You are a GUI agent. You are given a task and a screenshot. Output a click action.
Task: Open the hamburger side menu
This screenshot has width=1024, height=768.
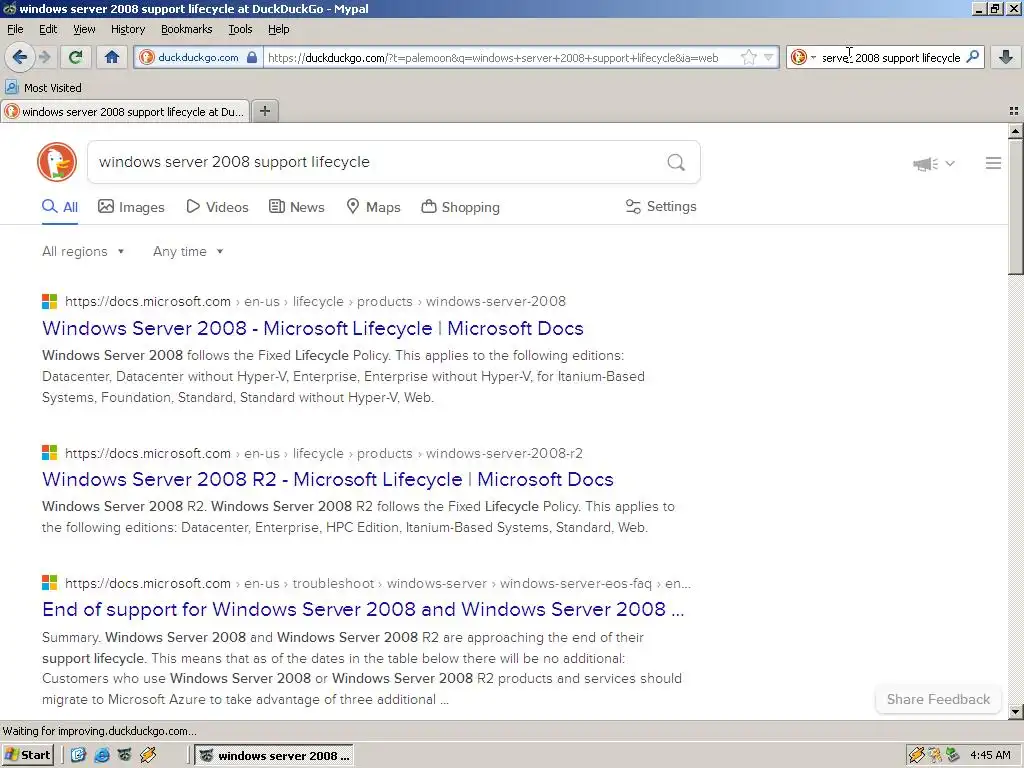click(x=993, y=163)
